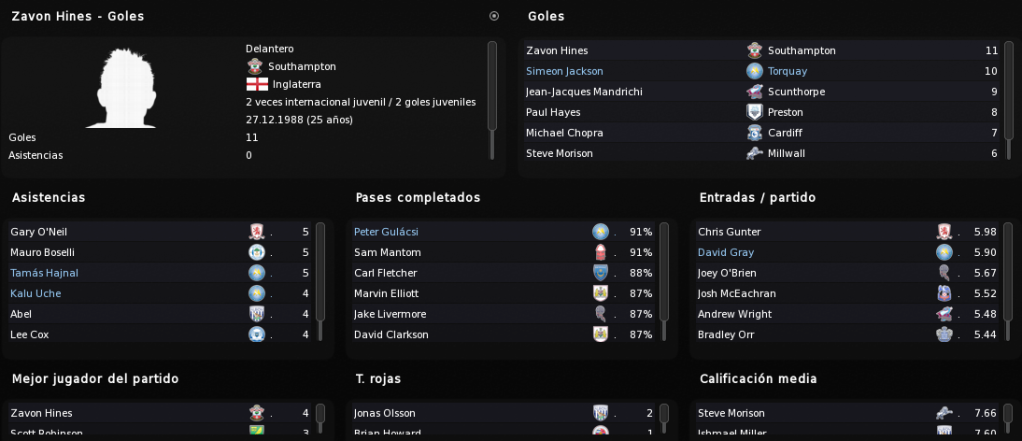Viewport: 1022px width, 441px height.
Task: Select Jonas Olsson row in T. rojas
Action: 503,413
